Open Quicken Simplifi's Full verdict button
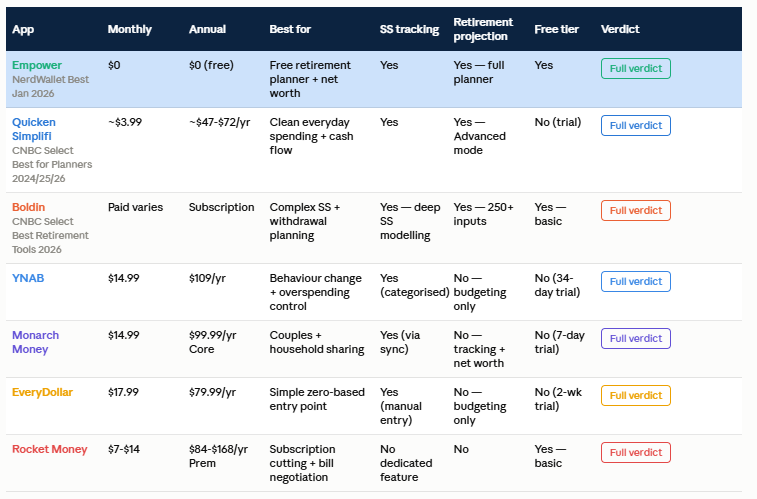 [635, 125]
